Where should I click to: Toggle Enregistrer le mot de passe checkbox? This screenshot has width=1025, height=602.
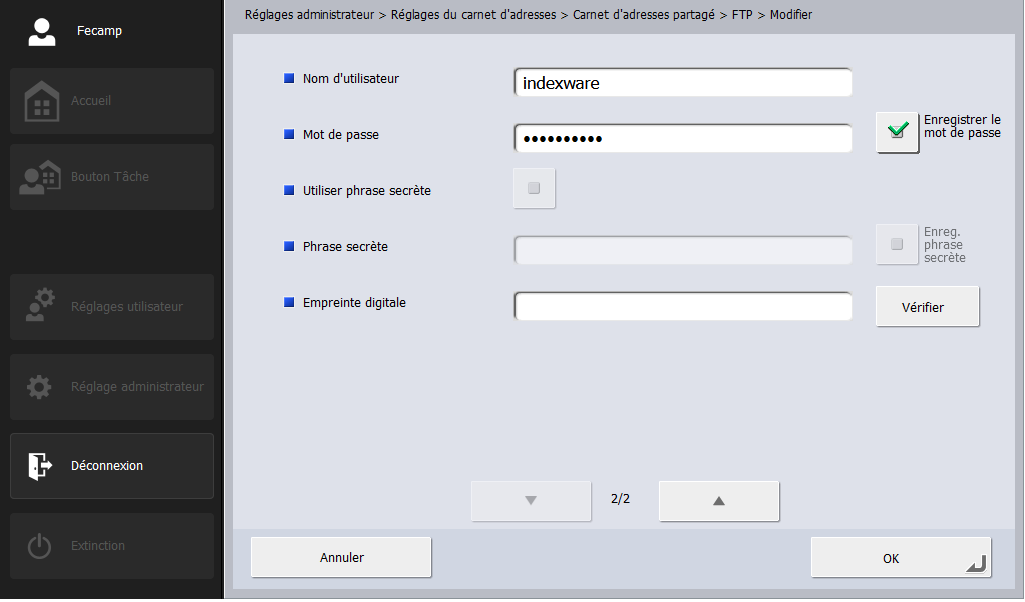click(x=897, y=131)
